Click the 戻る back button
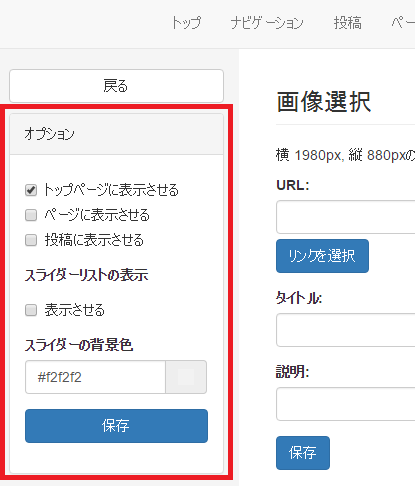 (116, 86)
